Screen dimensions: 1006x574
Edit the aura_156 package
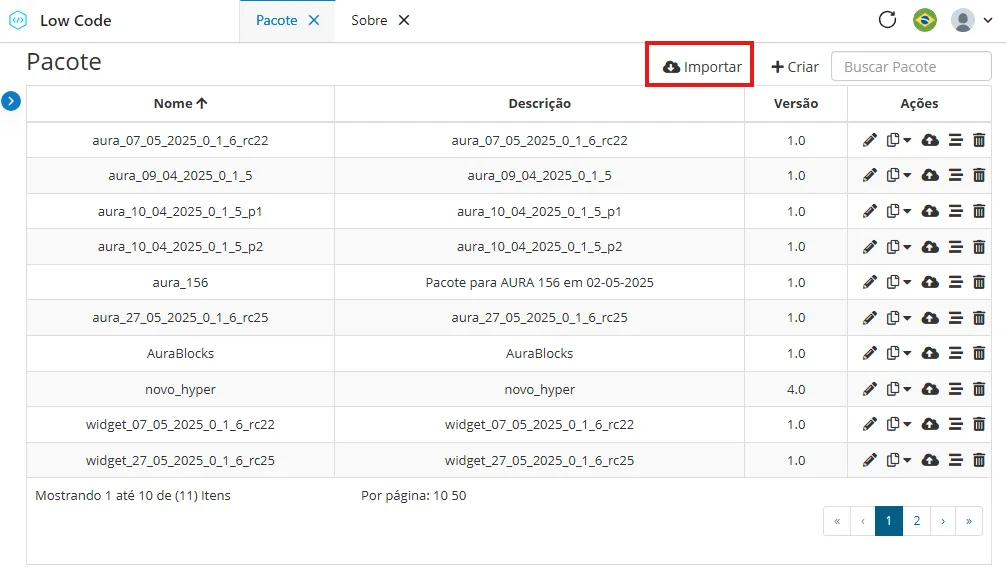tap(869, 282)
